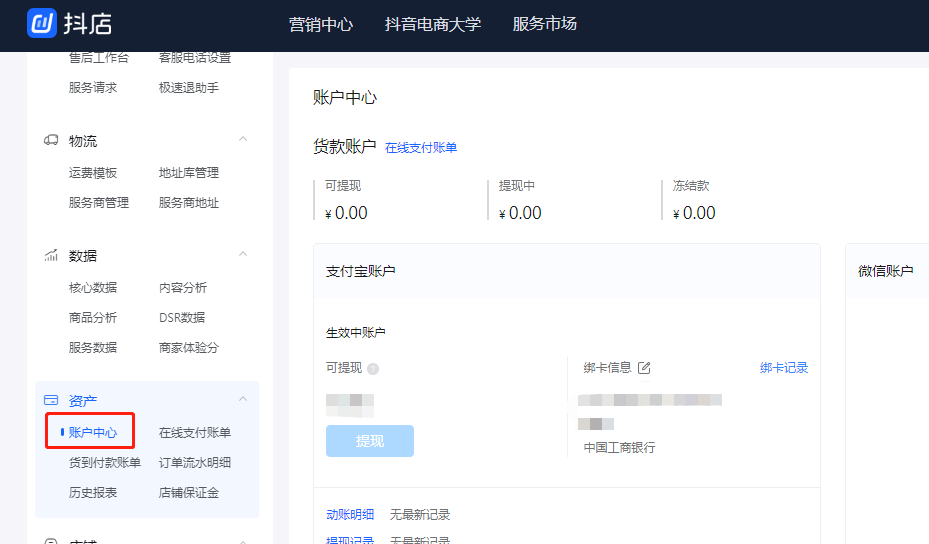Switch to the 动账明细 tab
Viewport: 929px width, 544px height.
pyautogui.click(x=350, y=515)
